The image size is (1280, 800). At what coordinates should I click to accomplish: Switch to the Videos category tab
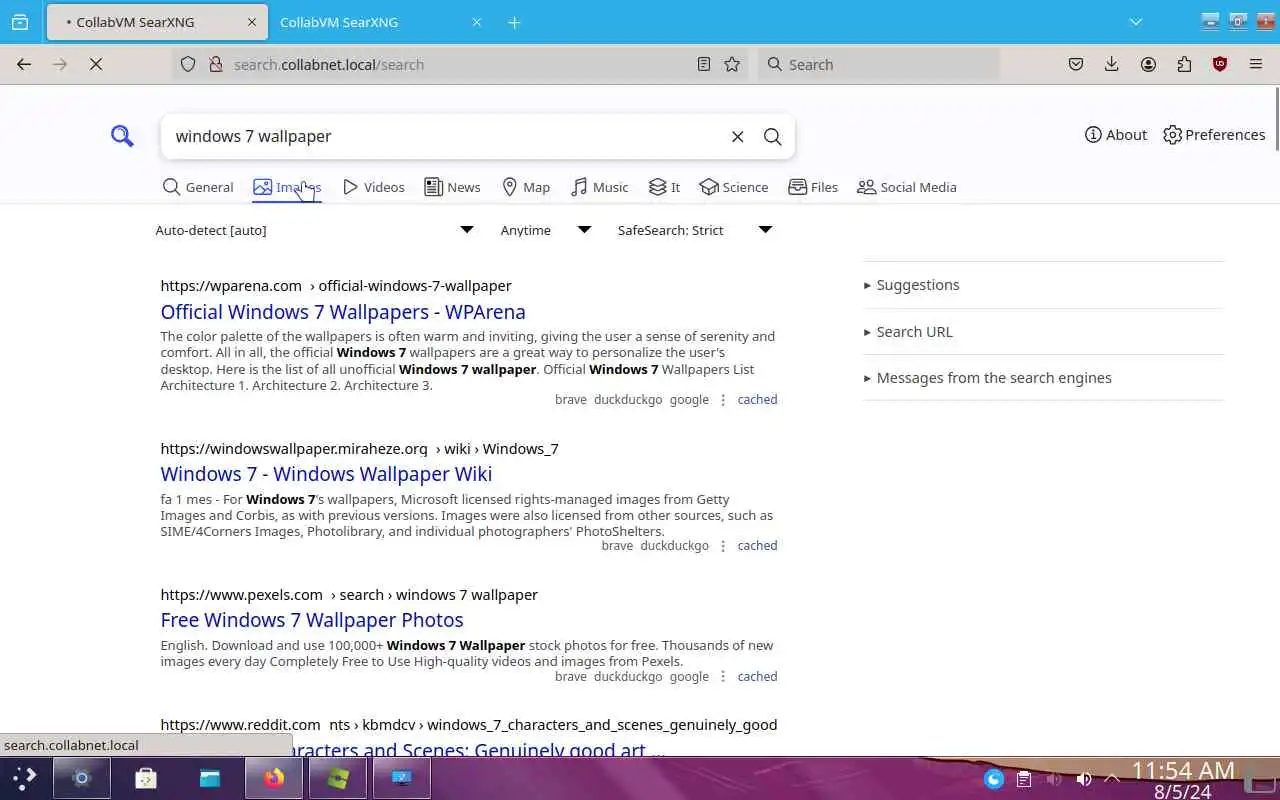coord(374,187)
